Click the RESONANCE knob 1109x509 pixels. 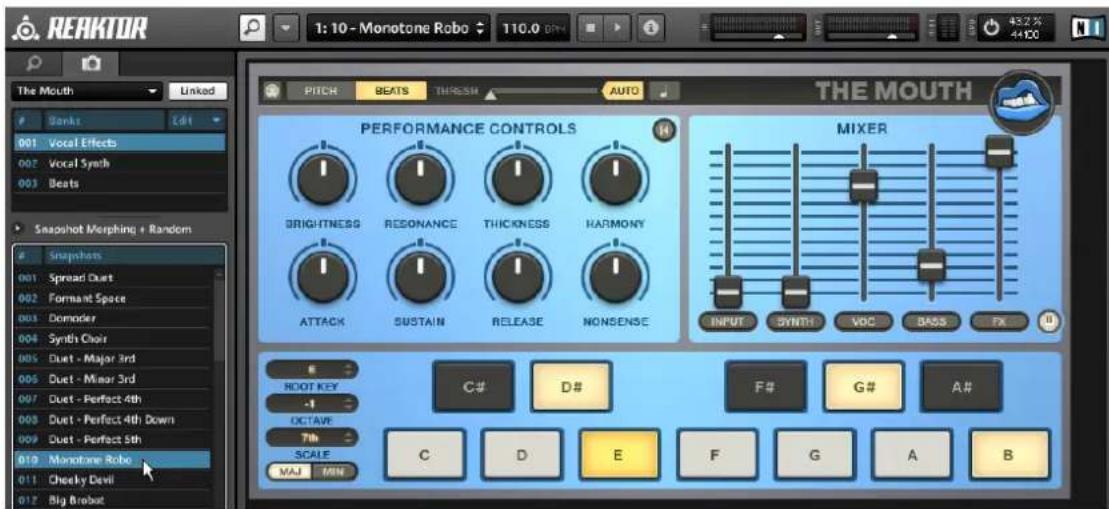tap(421, 180)
